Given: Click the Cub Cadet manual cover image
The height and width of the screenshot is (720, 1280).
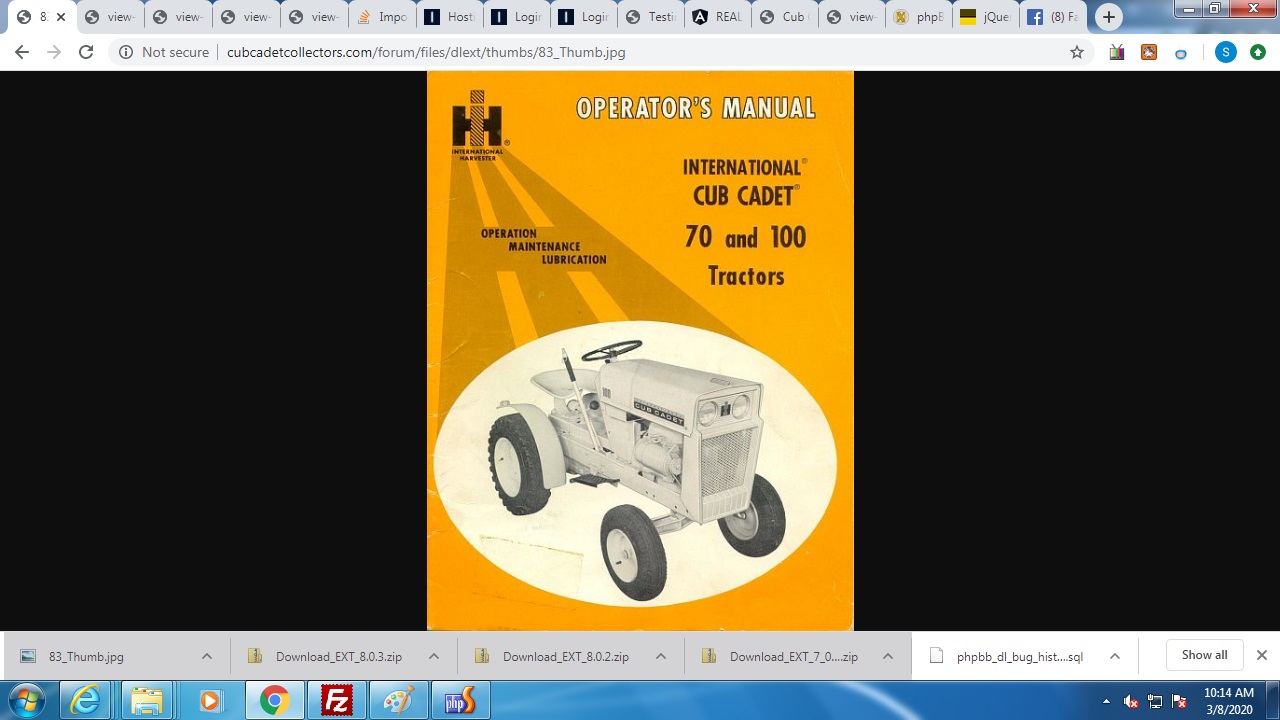Looking at the screenshot, I should click(640, 350).
